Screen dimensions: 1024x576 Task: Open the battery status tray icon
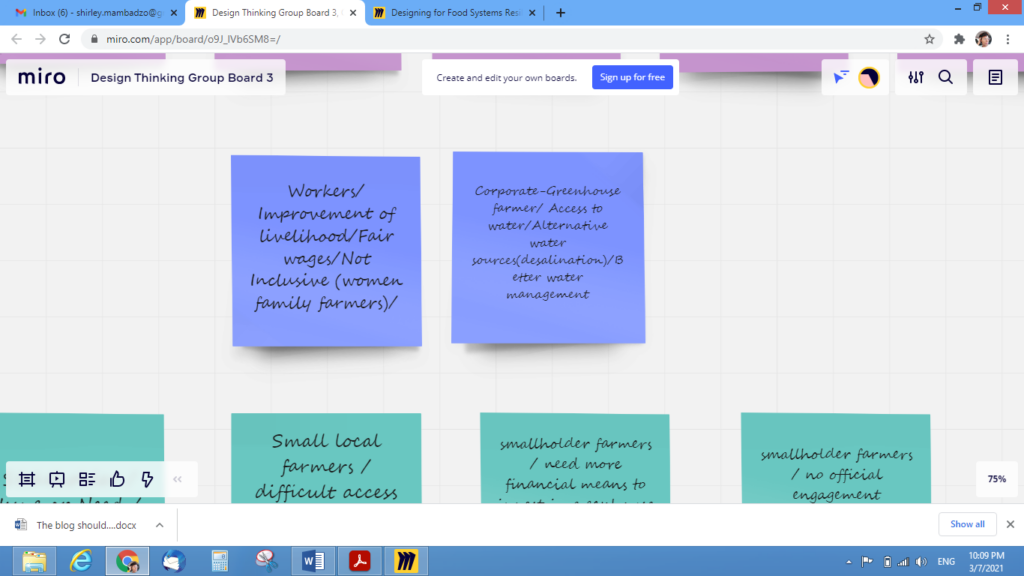pos(887,562)
